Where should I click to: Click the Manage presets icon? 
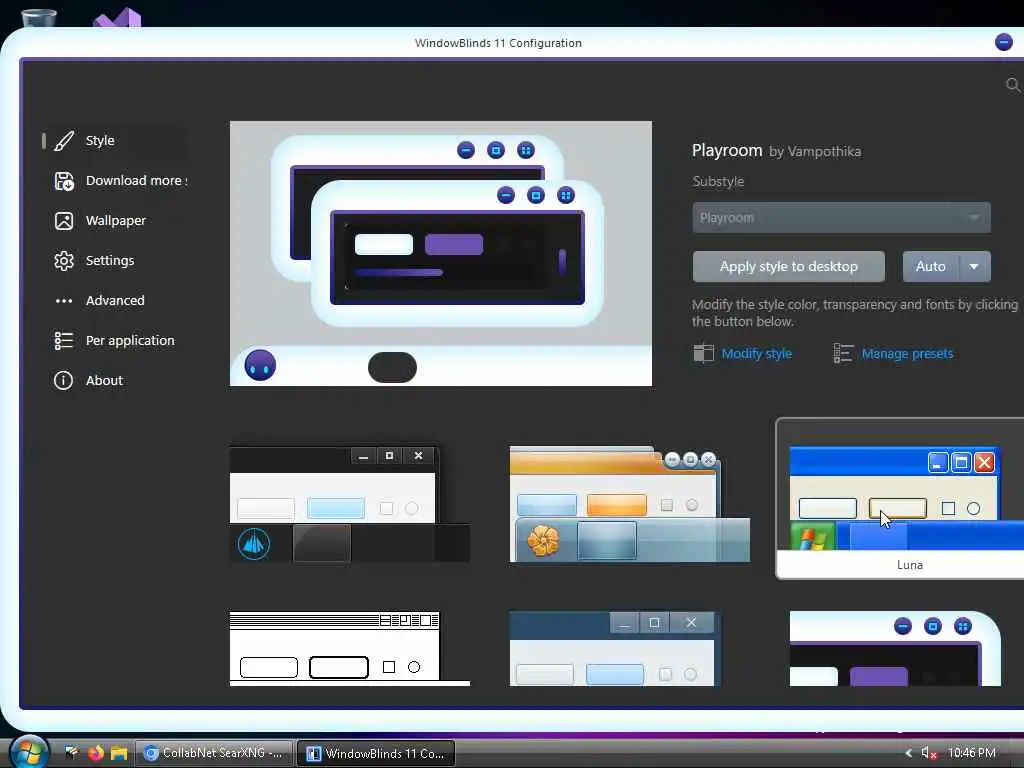coord(843,353)
